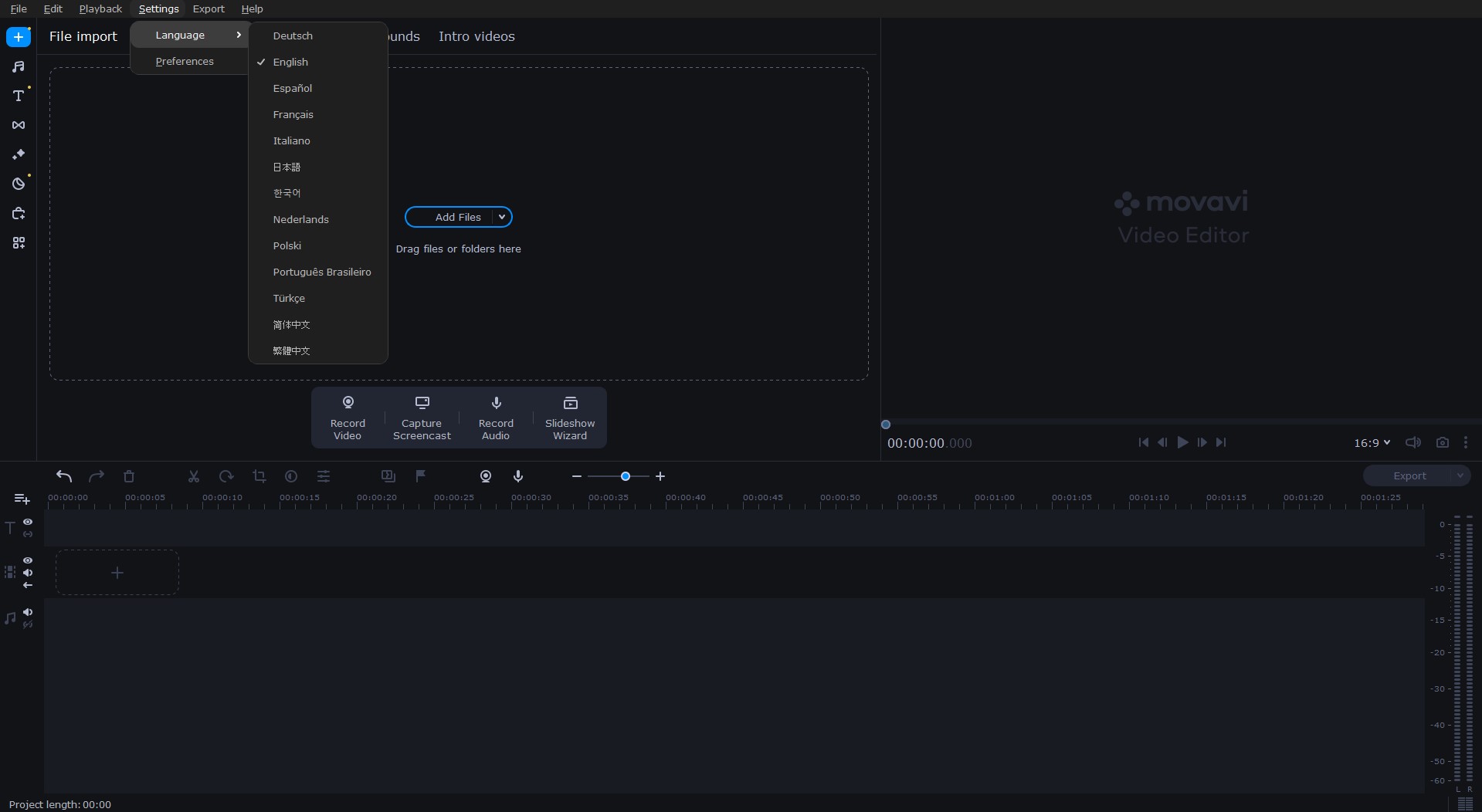Mute the audio track

pyautogui.click(x=28, y=612)
